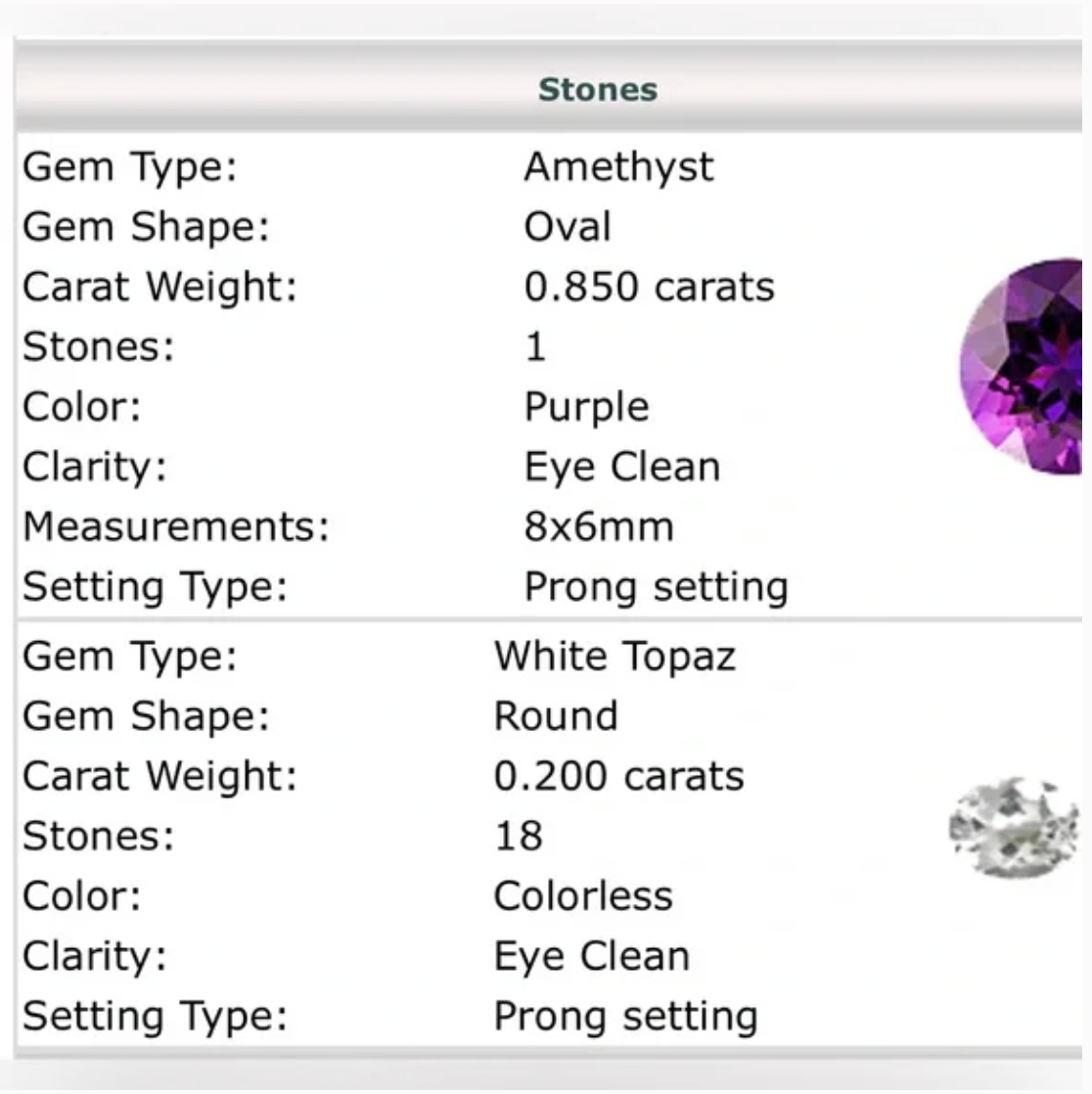Click the purple amethyst gemstone image
The height and width of the screenshot is (1094, 1092).
[1023, 366]
